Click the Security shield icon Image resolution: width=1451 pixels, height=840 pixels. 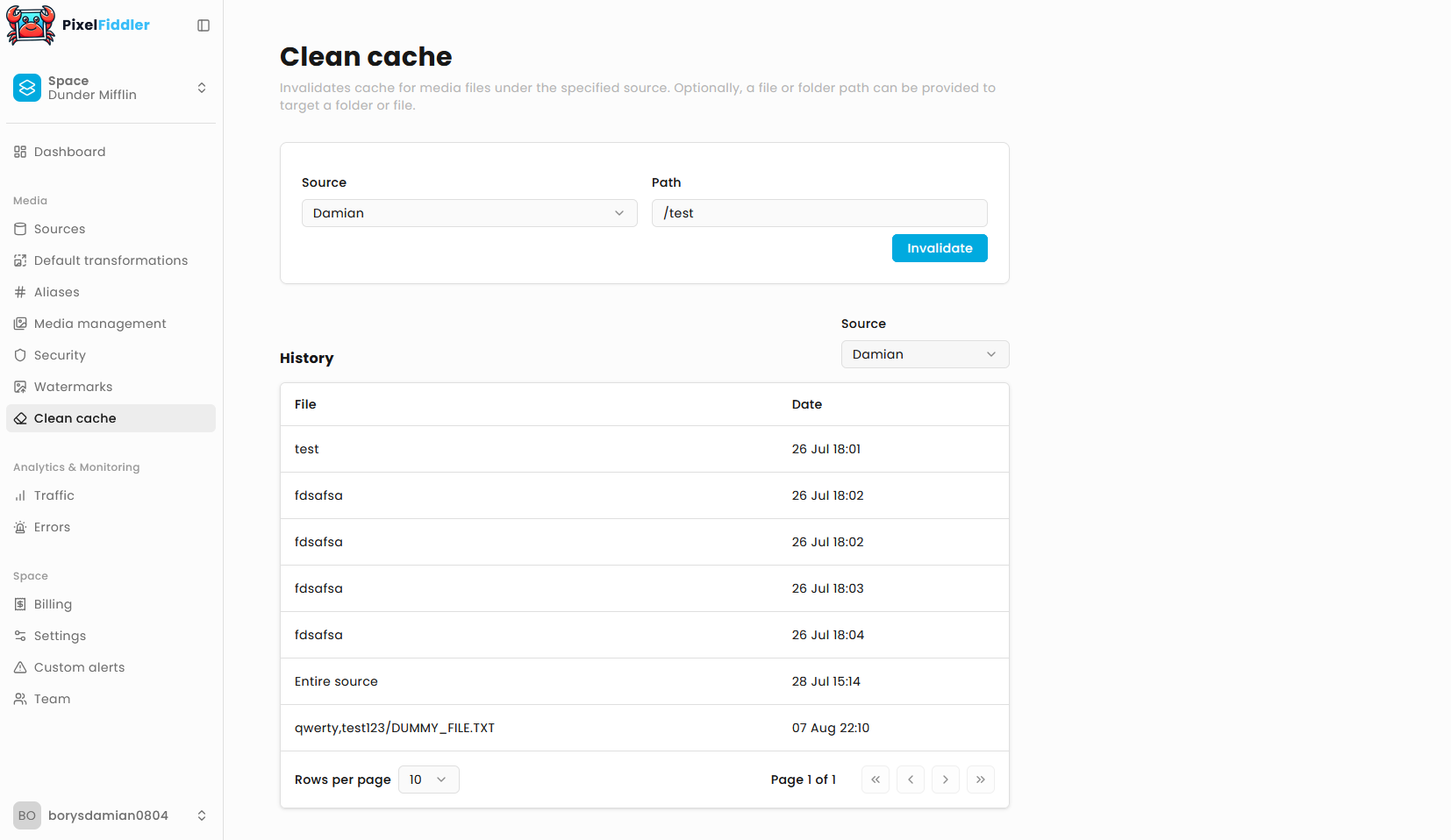(20, 355)
